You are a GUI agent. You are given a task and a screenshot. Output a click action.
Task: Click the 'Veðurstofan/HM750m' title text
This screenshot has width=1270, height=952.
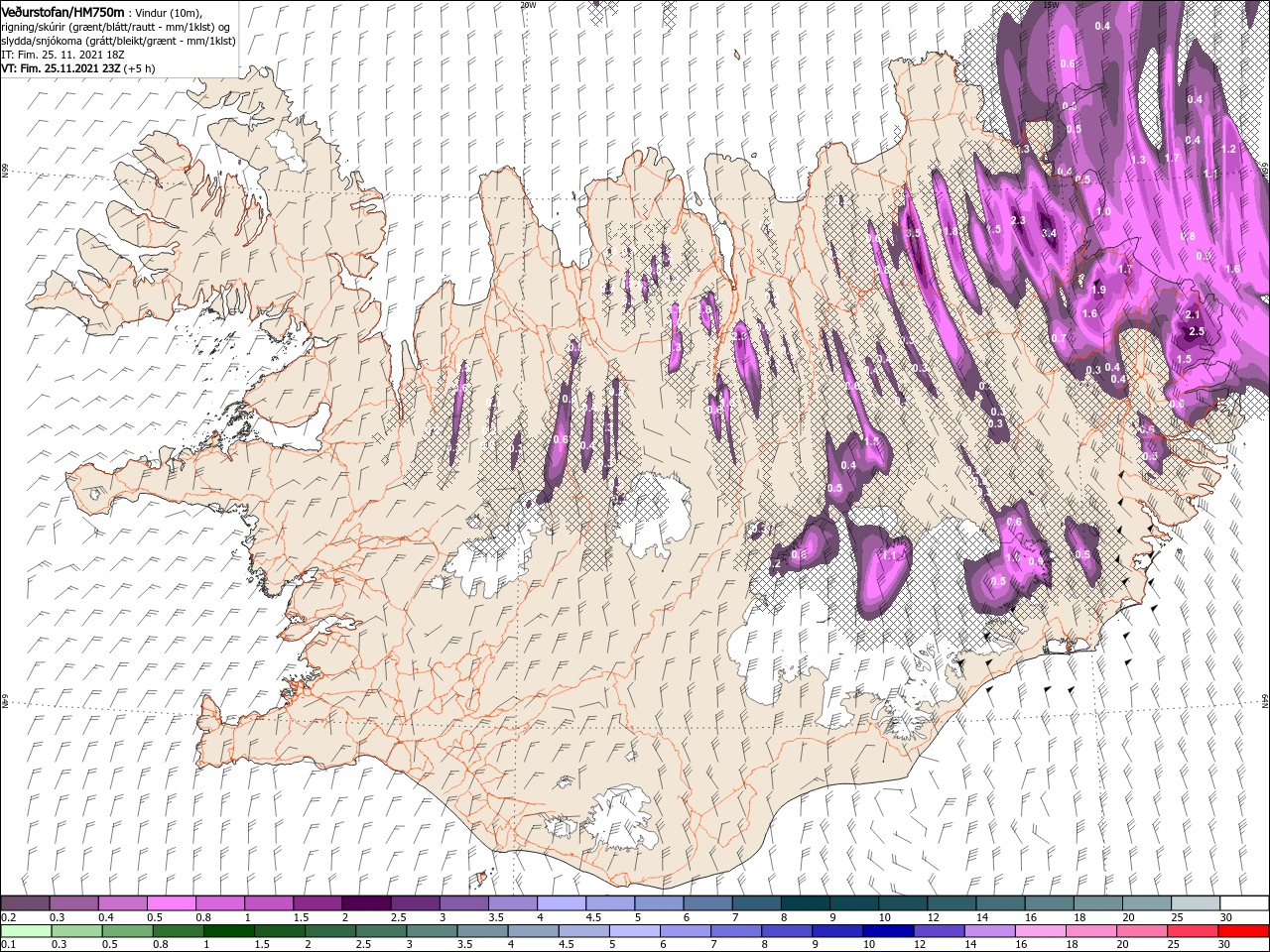[x=63, y=11]
